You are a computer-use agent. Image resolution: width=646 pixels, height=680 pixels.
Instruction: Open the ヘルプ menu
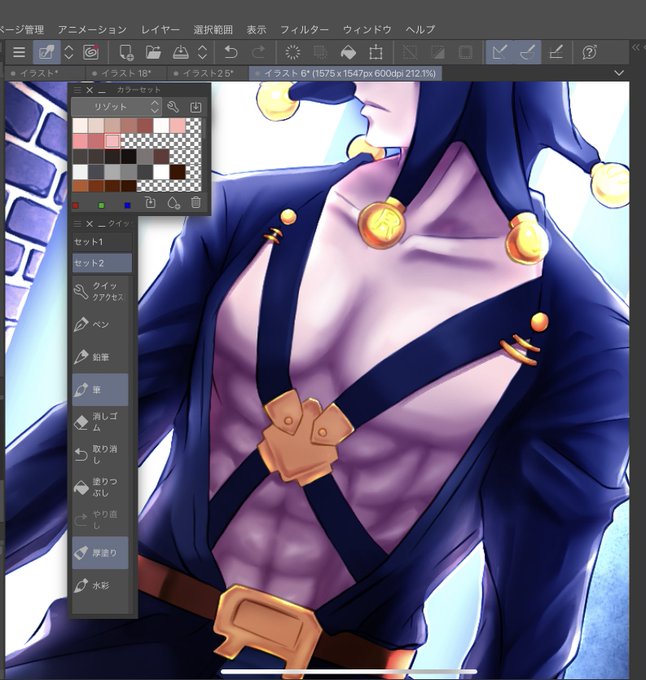click(420, 29)
